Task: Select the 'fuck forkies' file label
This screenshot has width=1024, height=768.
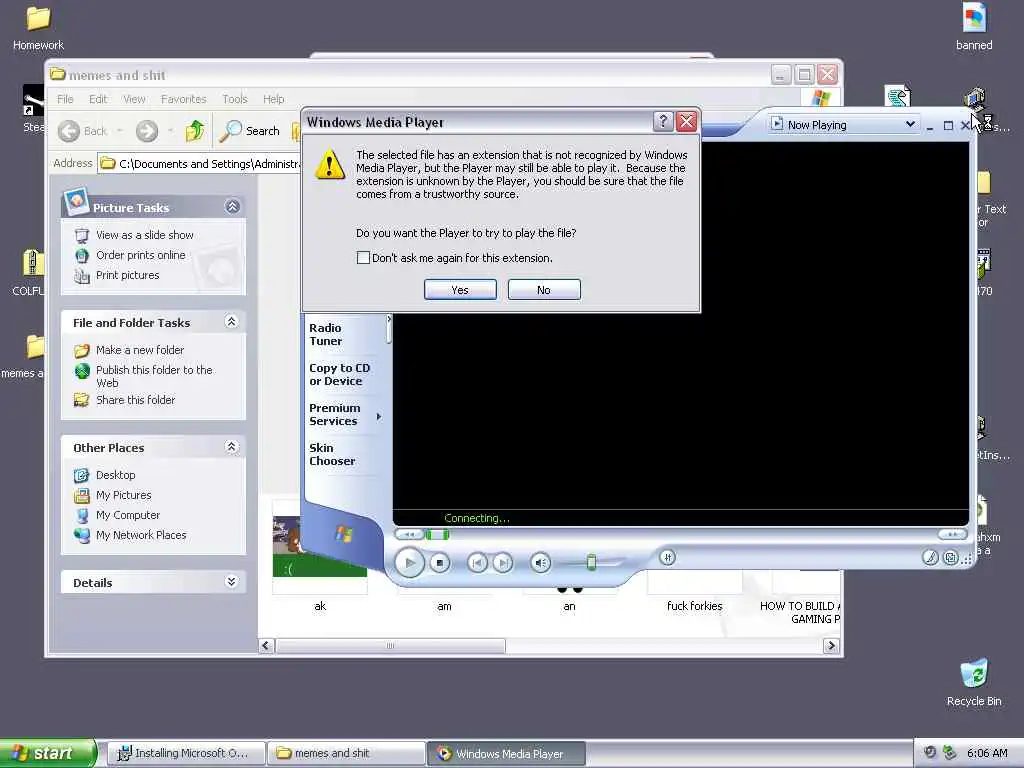Action: [x=694, y=606]
